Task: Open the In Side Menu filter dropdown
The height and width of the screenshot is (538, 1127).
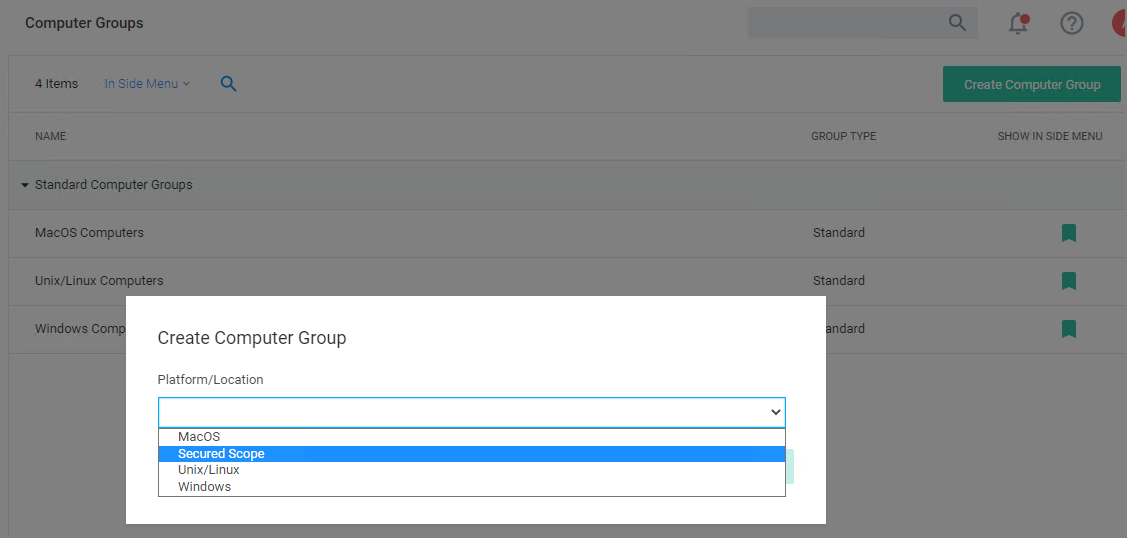Action: point(147,84)
